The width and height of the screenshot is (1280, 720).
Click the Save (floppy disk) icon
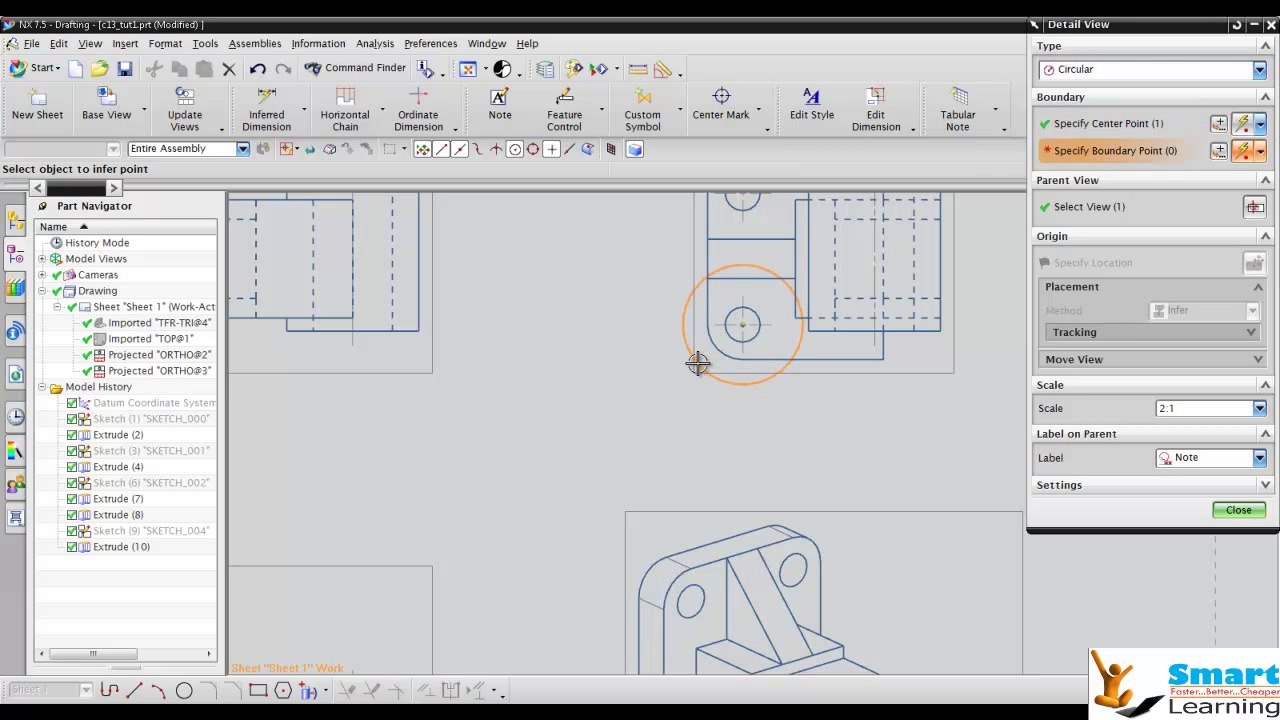124,69
